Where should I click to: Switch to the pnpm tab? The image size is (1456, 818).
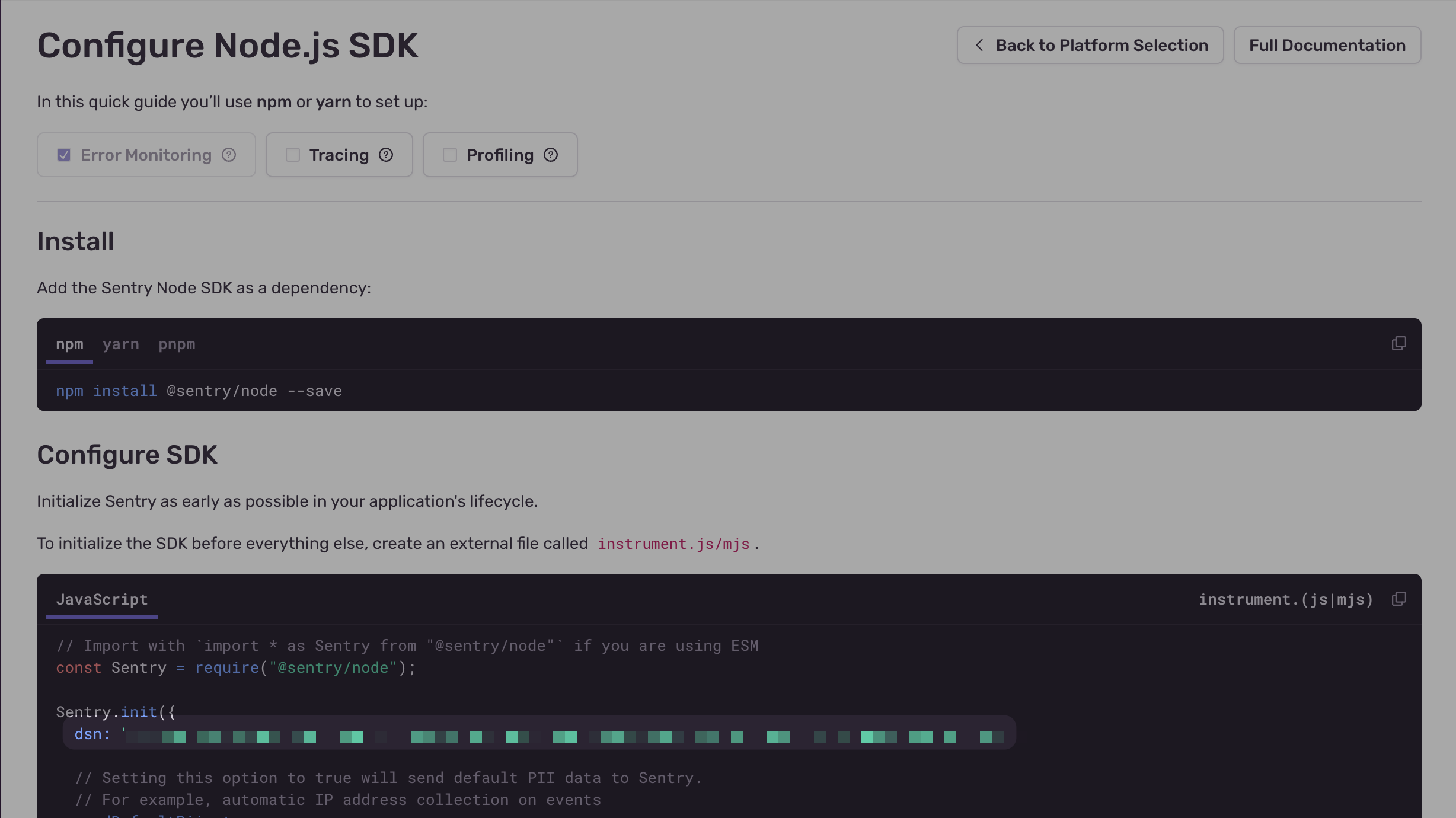tap(177, 344)
